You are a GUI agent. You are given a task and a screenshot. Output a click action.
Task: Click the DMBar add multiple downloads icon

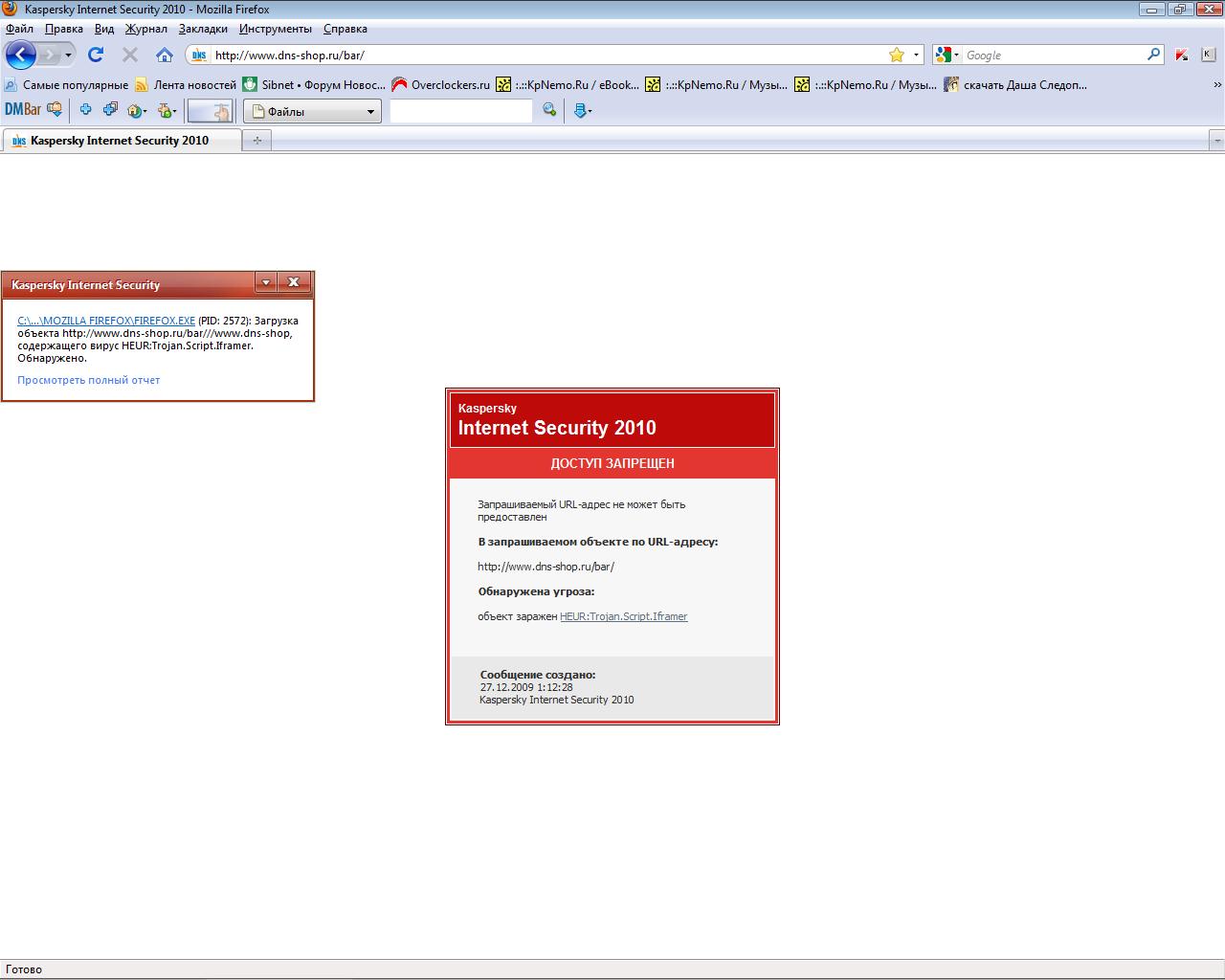[110, 110]
